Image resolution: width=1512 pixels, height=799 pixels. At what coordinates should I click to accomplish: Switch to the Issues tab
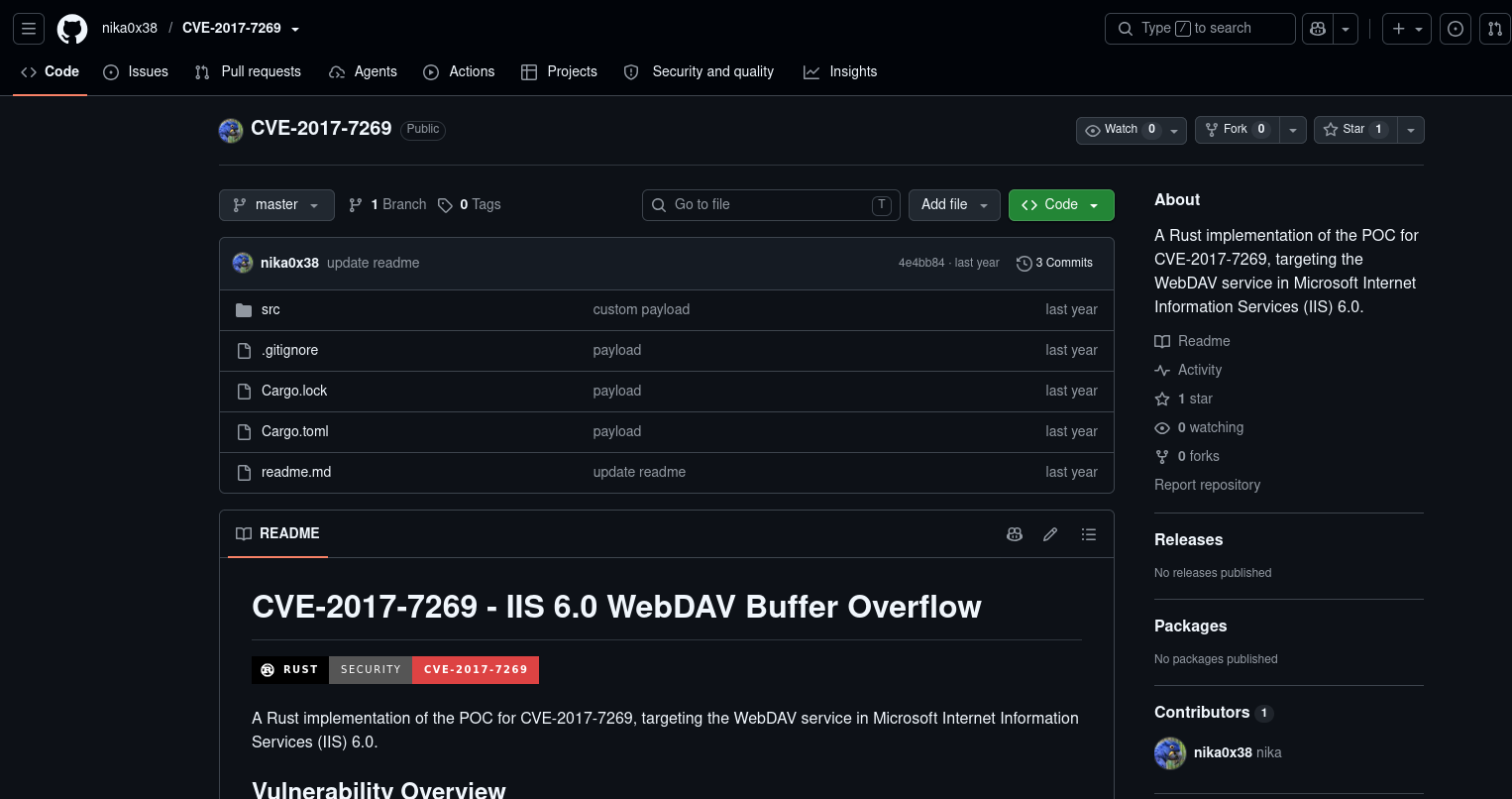136,72
